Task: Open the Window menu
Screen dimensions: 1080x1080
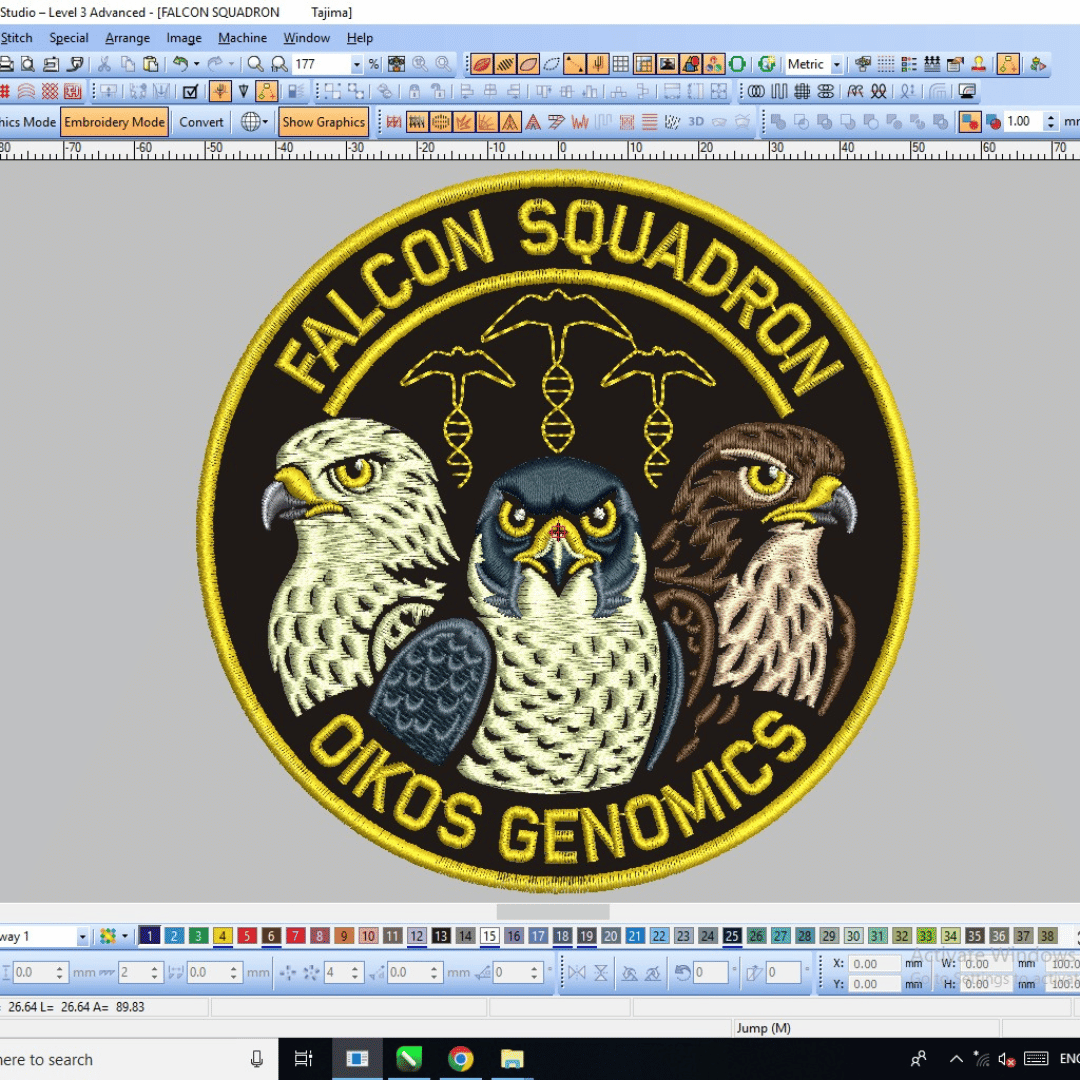Action: pos(307,38)
